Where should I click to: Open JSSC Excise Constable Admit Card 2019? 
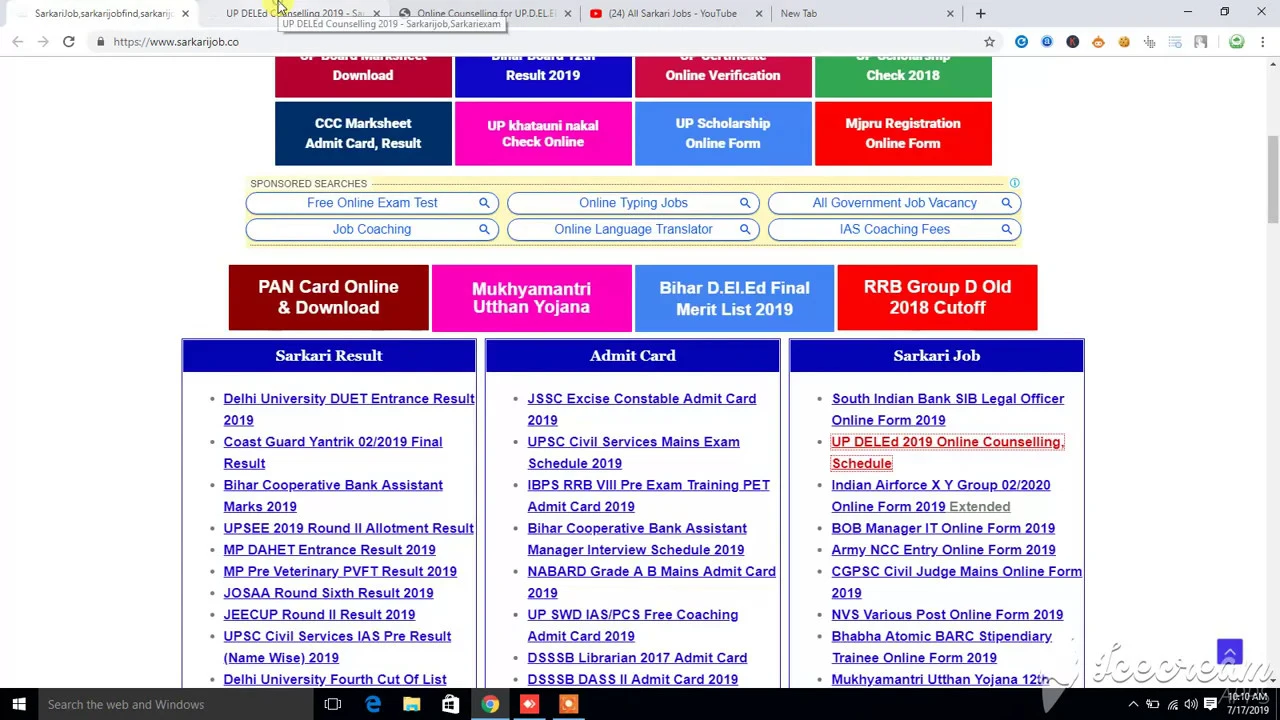click(x=641, y=409)
